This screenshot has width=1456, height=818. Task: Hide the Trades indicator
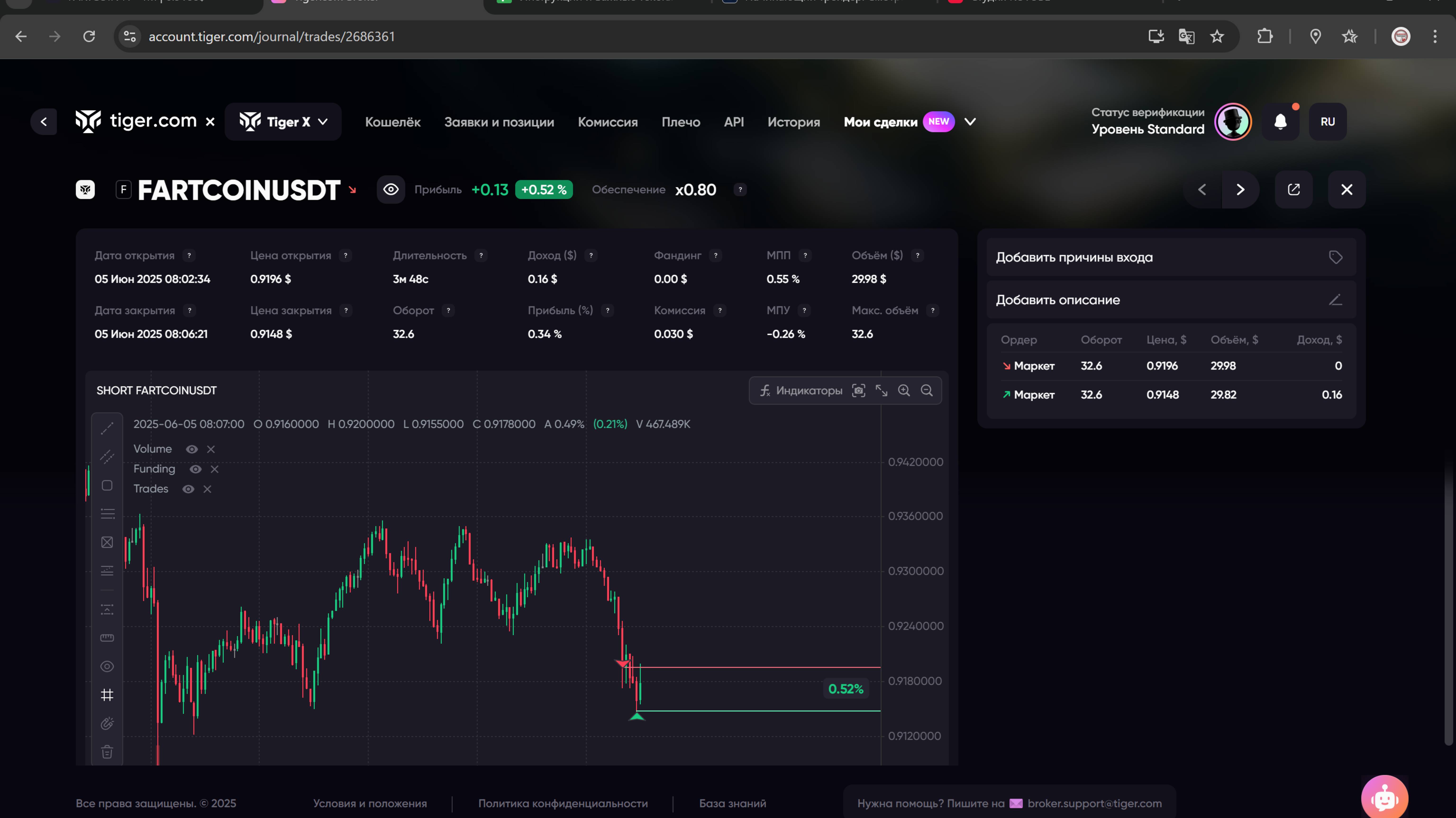[x=188, y=489]
